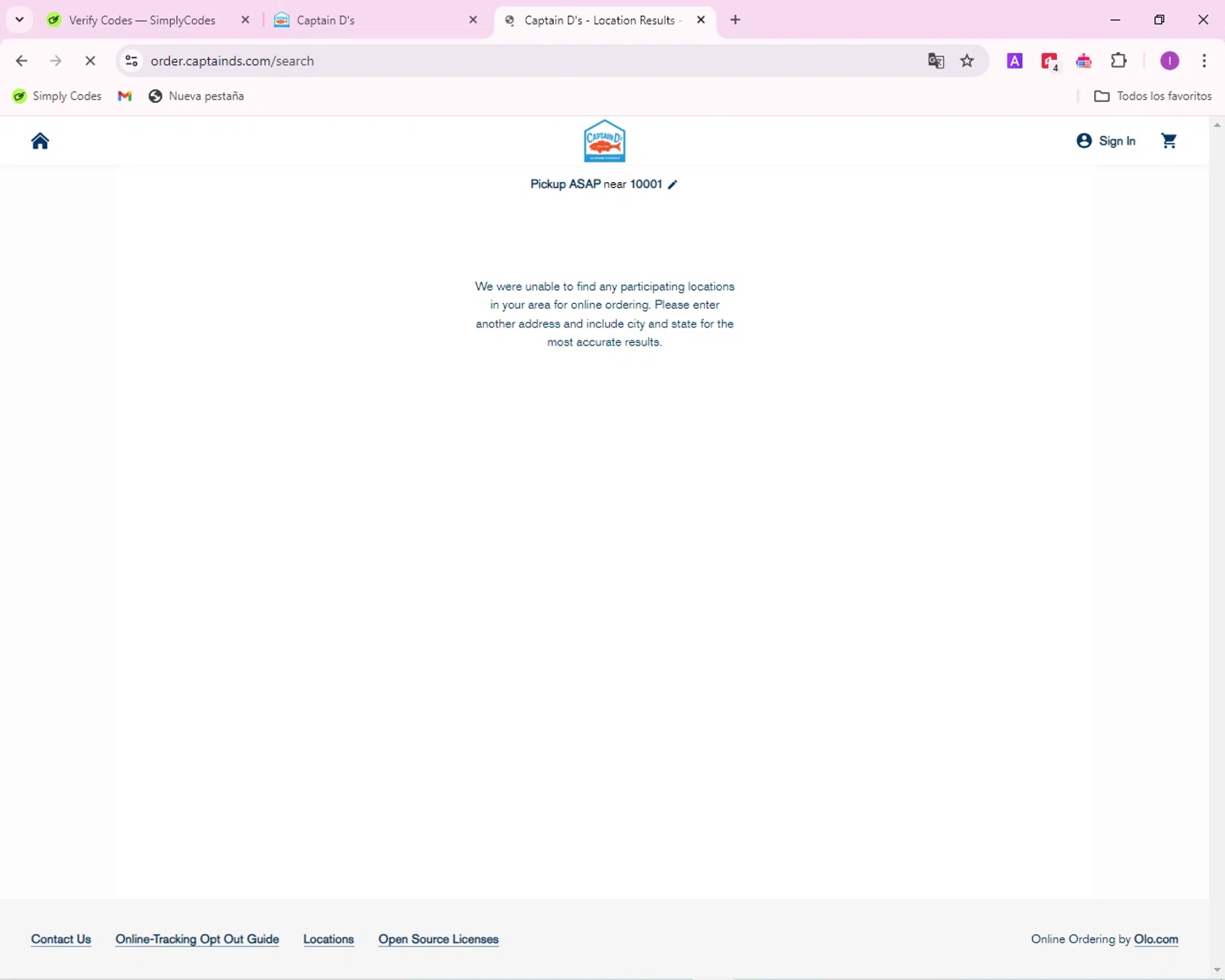Expand the tab search dropdown arrow
The image size is (1225, 980).
[20, 20]
